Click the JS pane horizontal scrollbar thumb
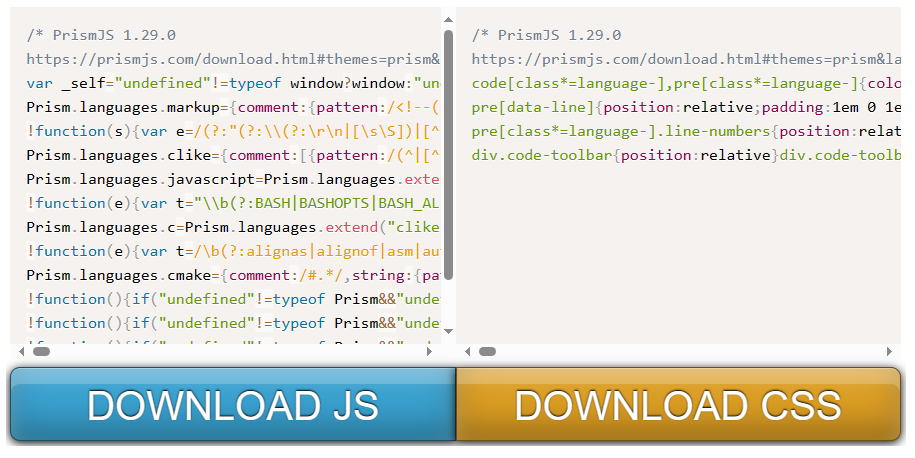Viewport: 915px width, 458px height. (x=41, y=352)
